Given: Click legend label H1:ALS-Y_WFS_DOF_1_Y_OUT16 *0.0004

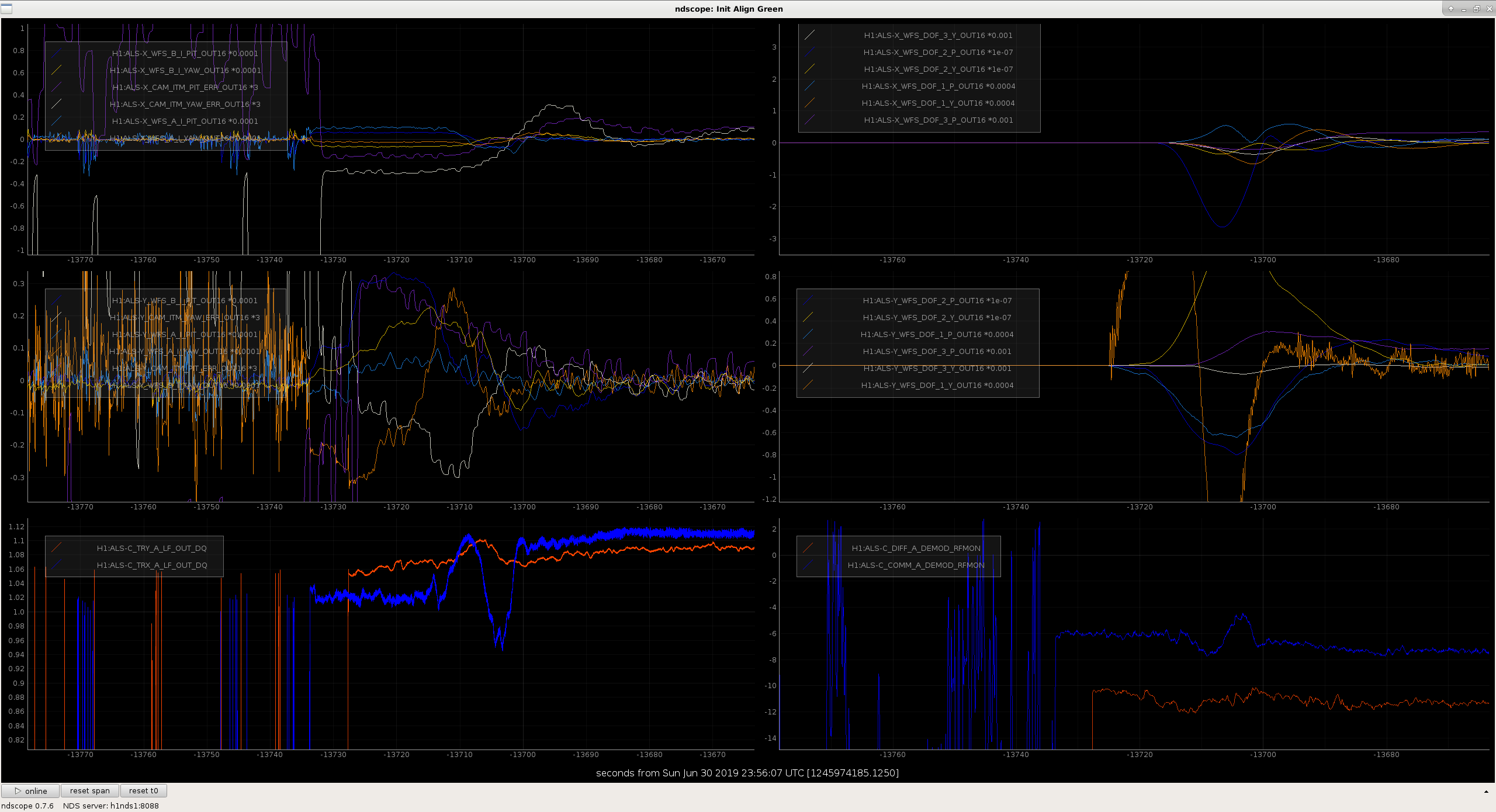Looking at the screenshot, I should click(x=937, y=385).
